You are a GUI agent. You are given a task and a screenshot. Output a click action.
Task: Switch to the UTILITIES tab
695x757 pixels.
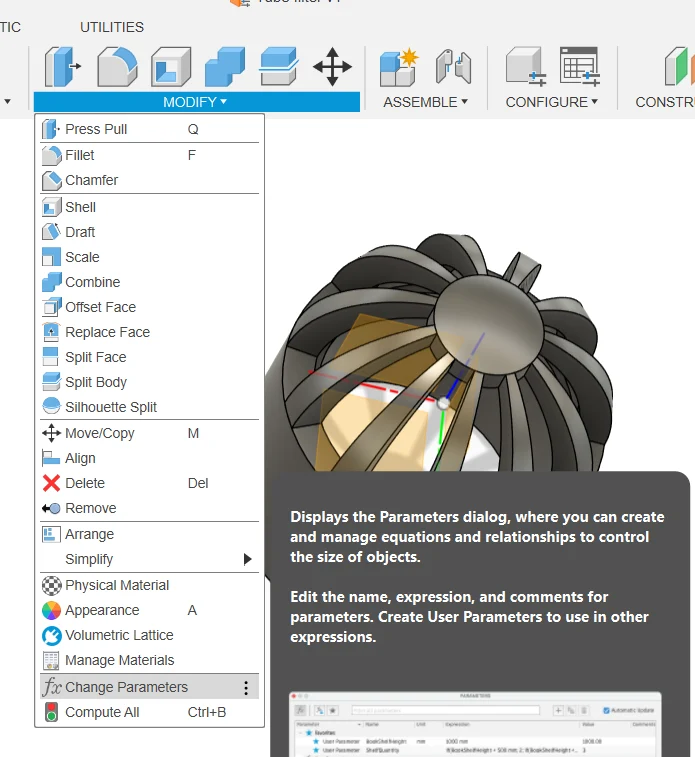click(x=112, y=27)
